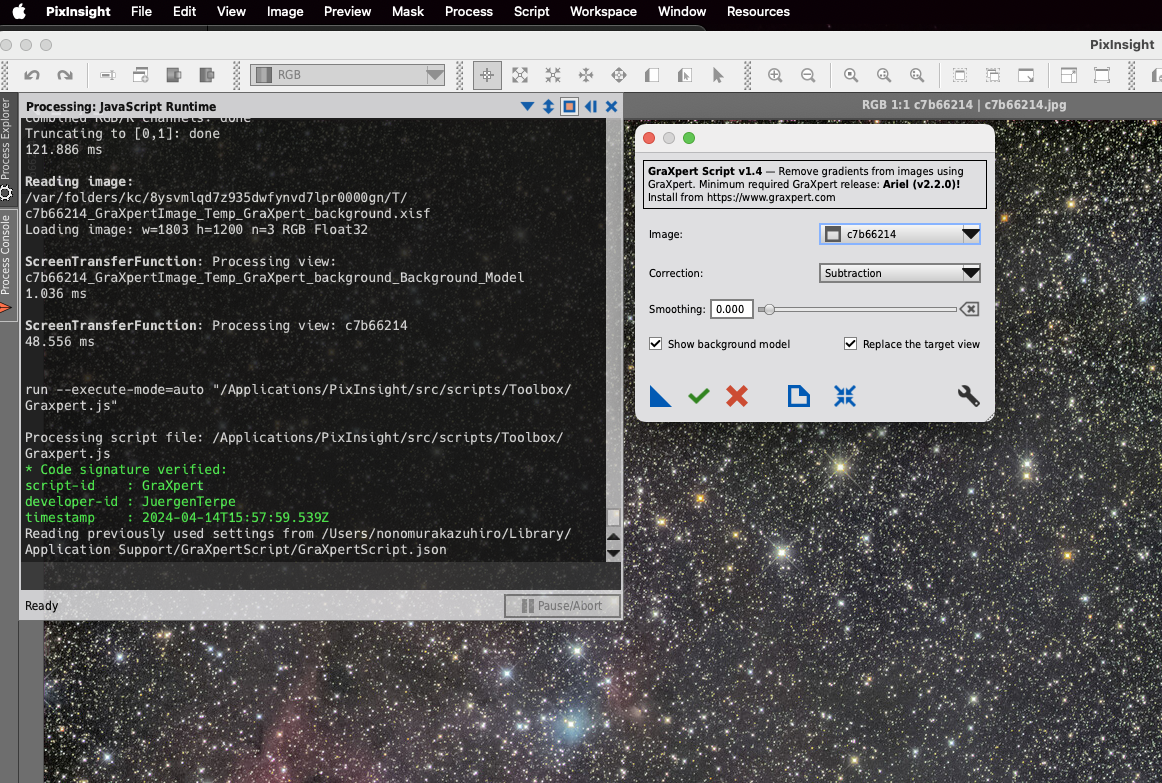Open the Apple menu
1162x783 pixels.
point(19,11)
